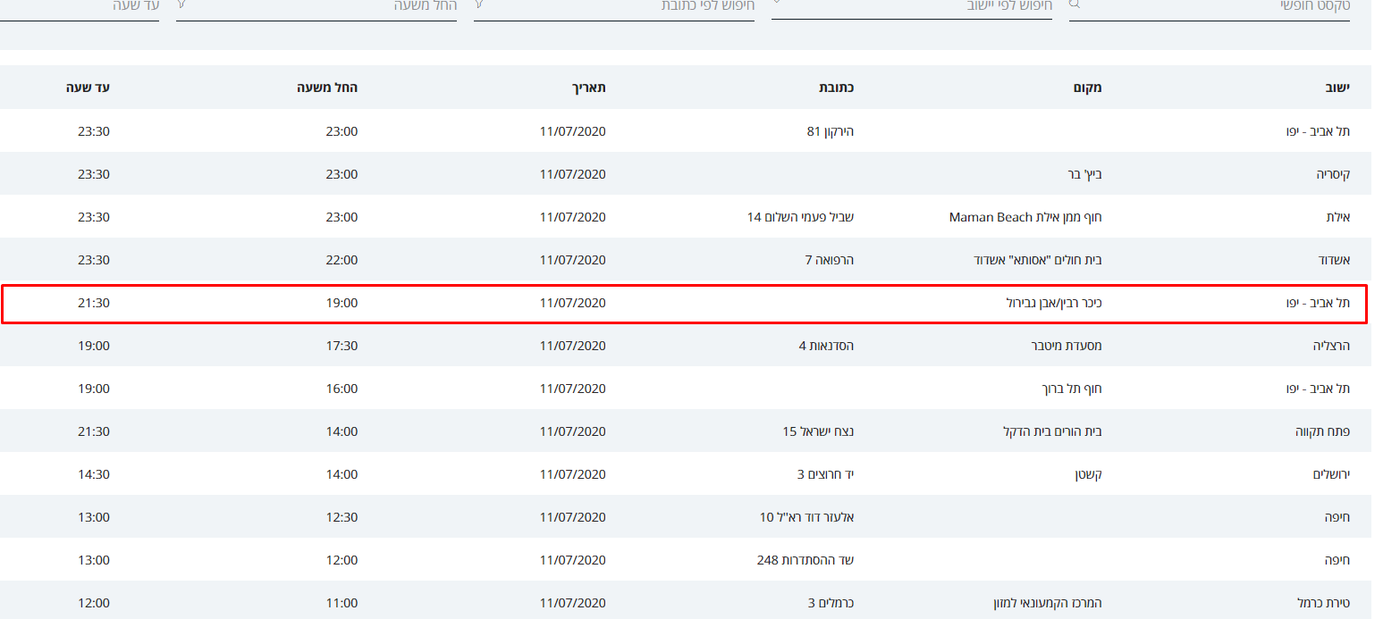Click the 'שד ההסתדרות 248' address cell
The height and width of the screenshot is (619, 1400).
tap(805, 560)
